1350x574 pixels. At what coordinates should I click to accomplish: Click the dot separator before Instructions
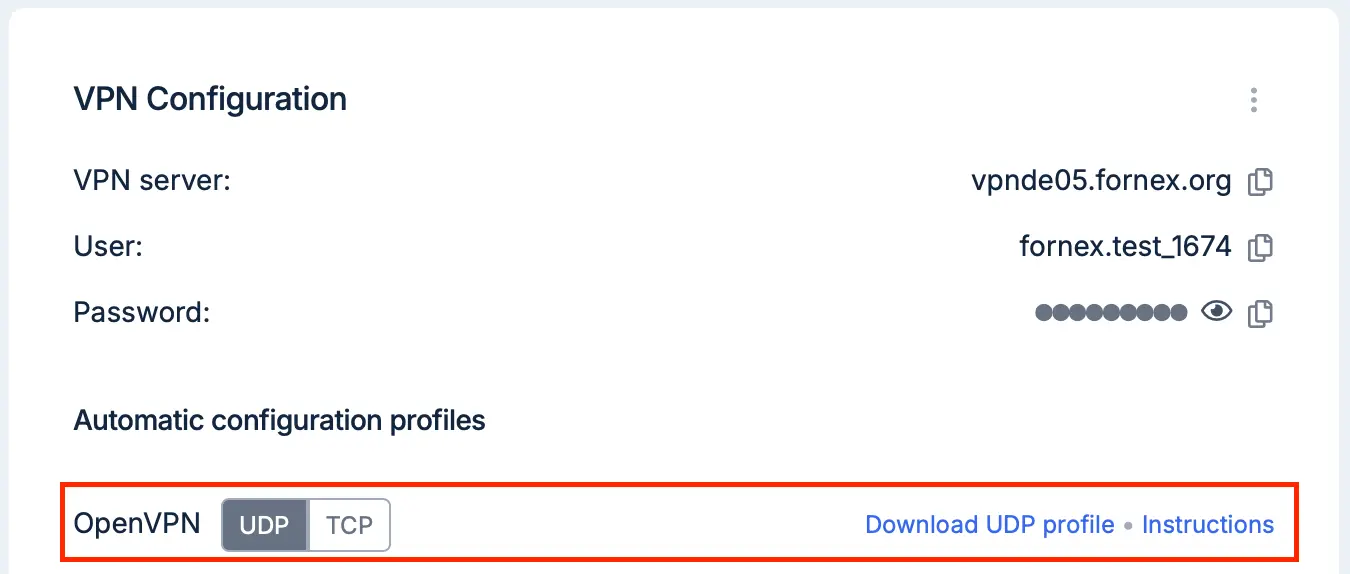[1128, 525]
